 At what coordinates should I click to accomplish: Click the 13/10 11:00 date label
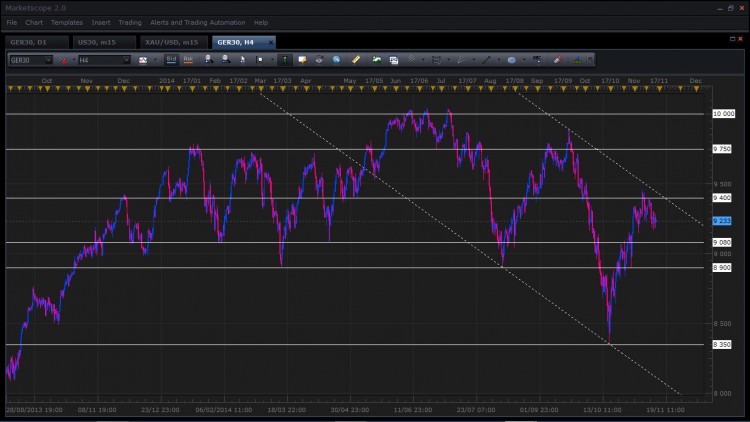[602, 410]
